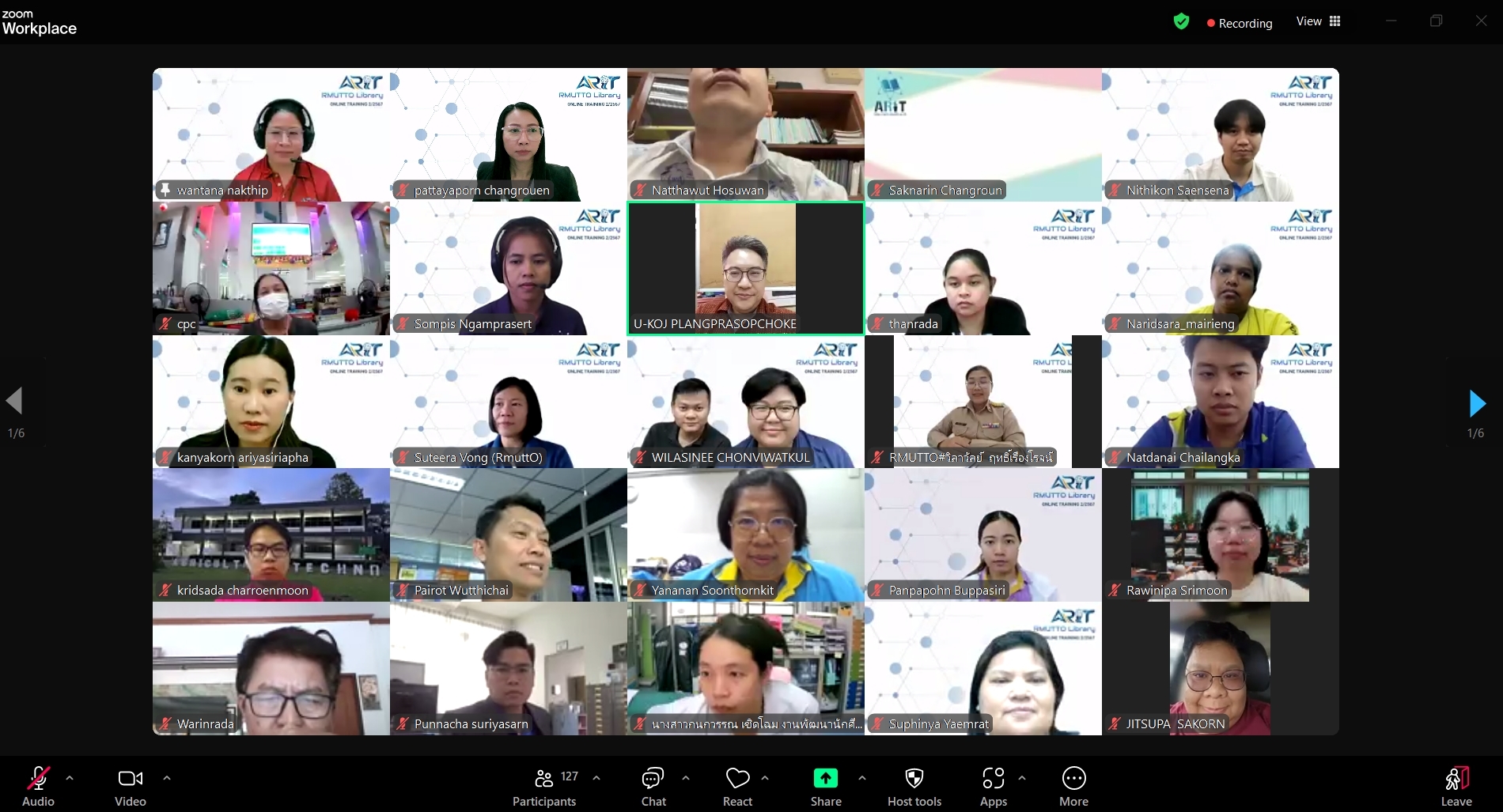Click muted mic icon beside Saknarin Changroun
Screen dimensions: 1503x812
tap(877, 190)
